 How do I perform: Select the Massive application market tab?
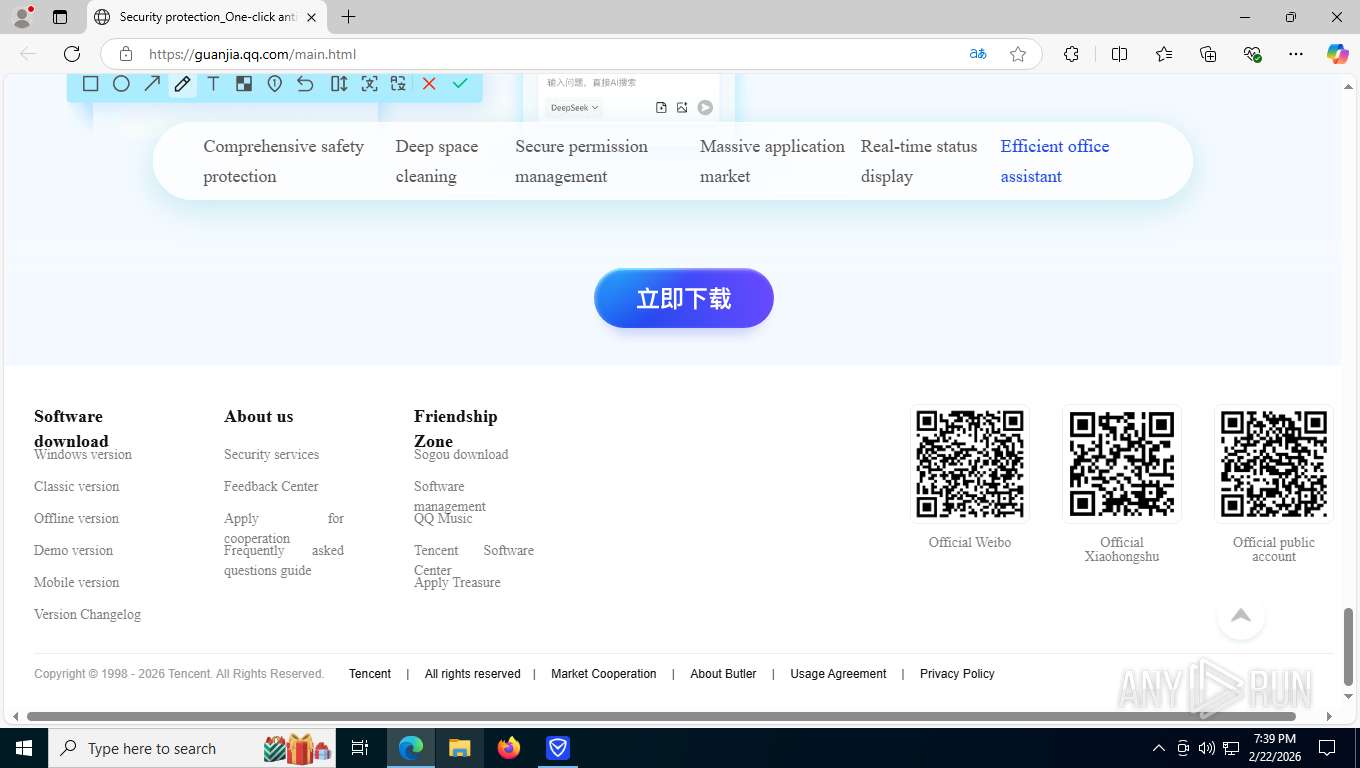[x=772, y=161]
